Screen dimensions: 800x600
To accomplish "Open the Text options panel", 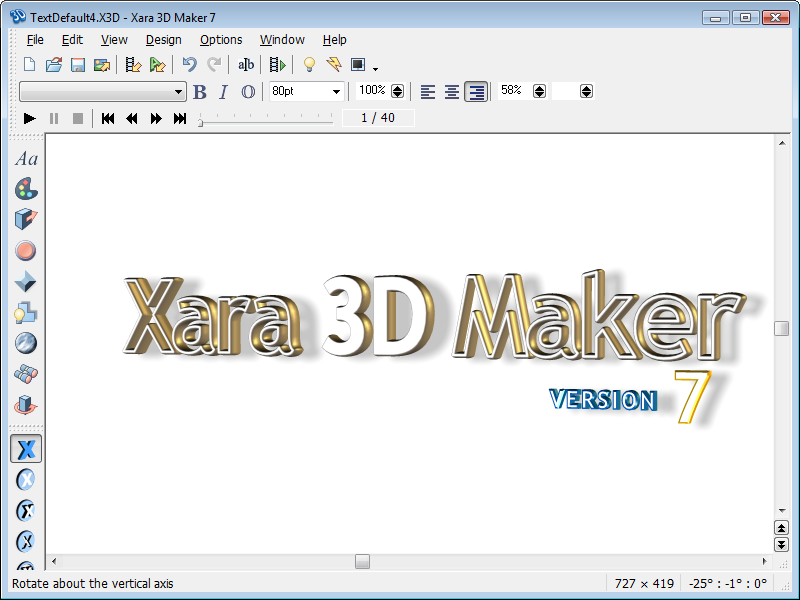I will (x=26, y=158).
